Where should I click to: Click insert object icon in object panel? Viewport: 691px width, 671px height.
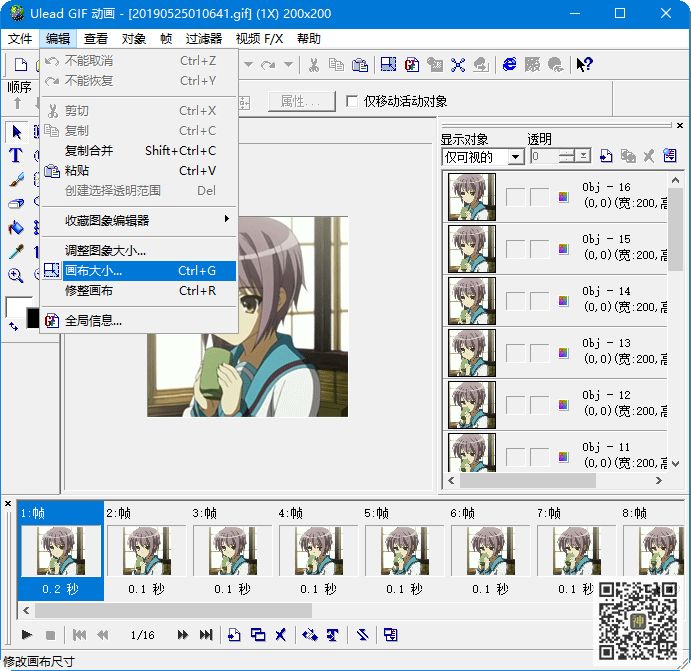pos(606,156)
